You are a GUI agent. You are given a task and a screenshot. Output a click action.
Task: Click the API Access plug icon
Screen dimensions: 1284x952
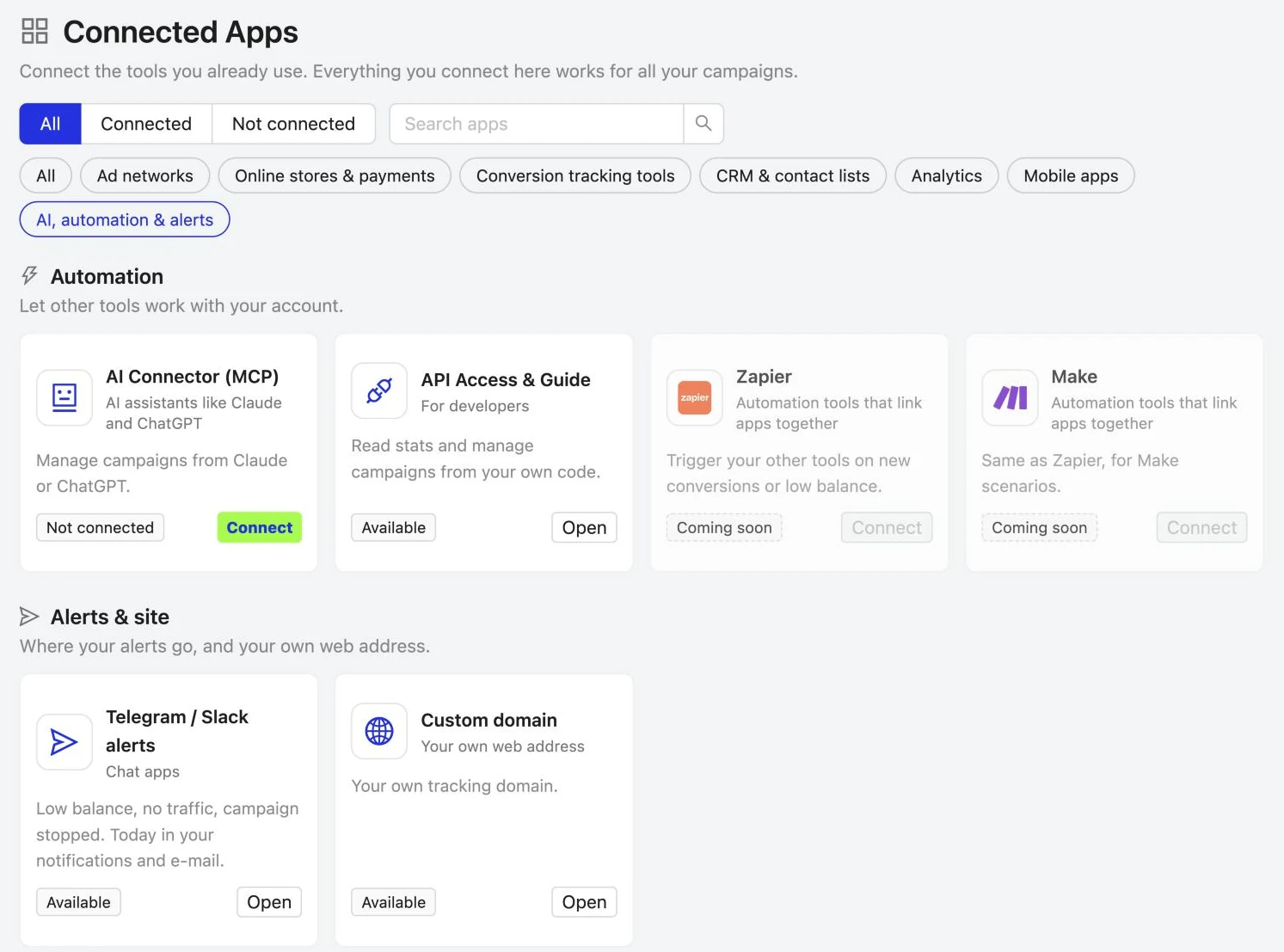point(379,390)
